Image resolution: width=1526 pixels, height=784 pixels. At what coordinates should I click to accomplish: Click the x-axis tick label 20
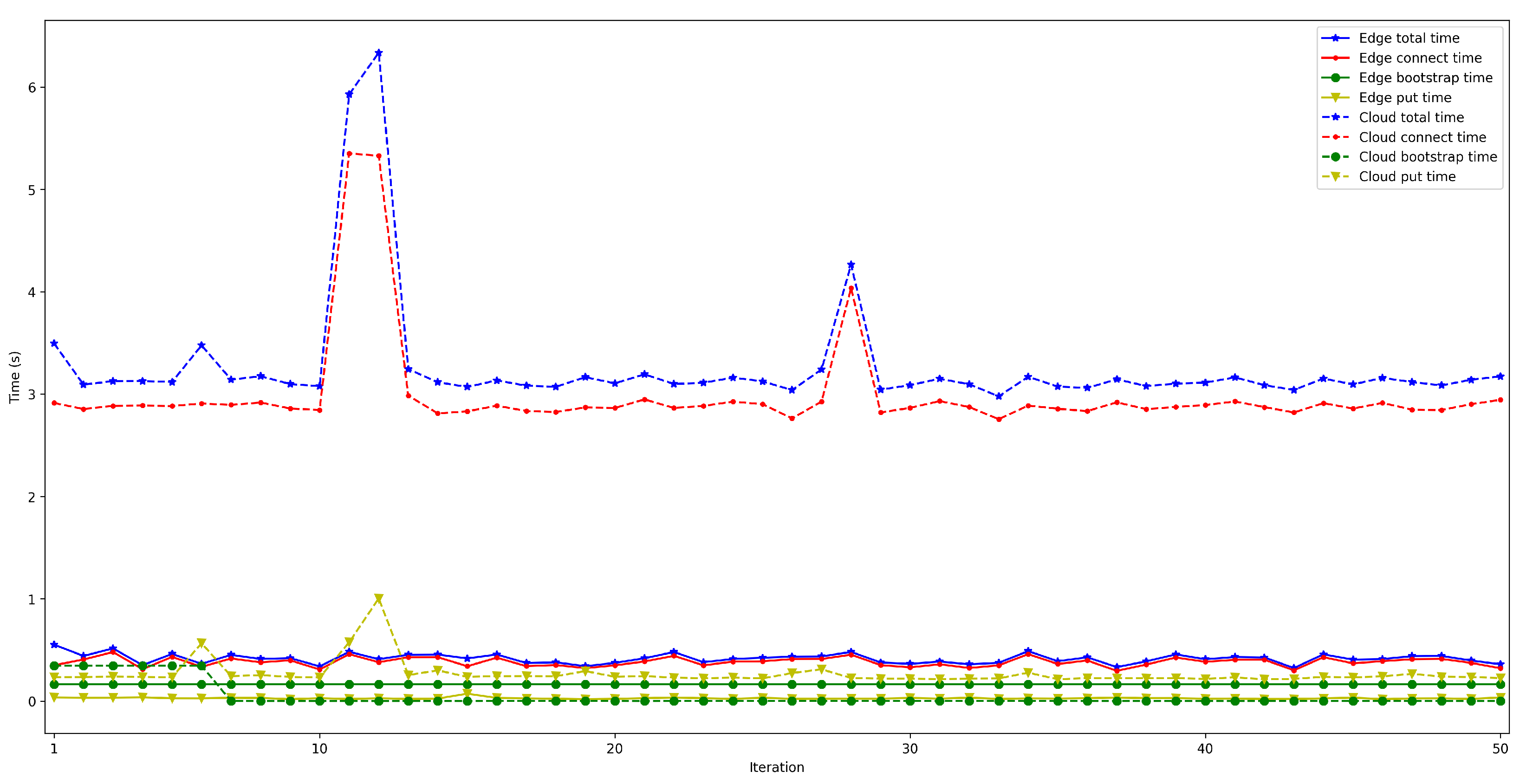point(614,748)
